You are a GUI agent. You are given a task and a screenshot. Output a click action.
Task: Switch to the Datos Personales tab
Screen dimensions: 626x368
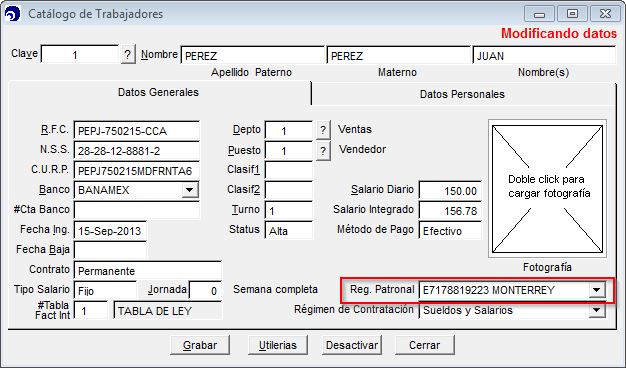pyautogui.click(x=462, y=95)
